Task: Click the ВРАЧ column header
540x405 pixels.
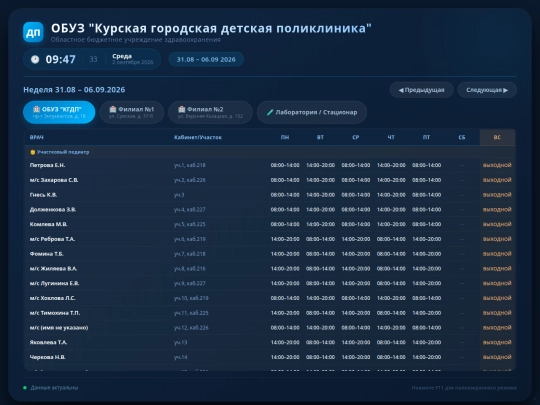Action: (x=37, y=137)
